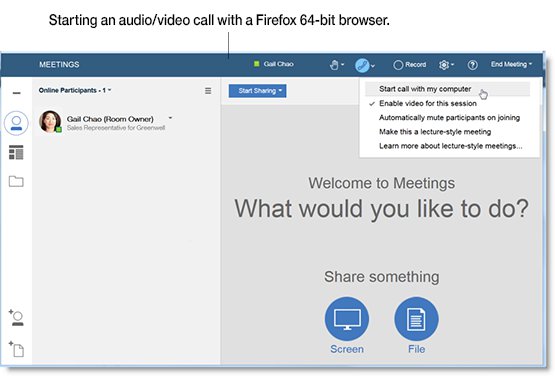Open the participants list options menu icon

208,91
